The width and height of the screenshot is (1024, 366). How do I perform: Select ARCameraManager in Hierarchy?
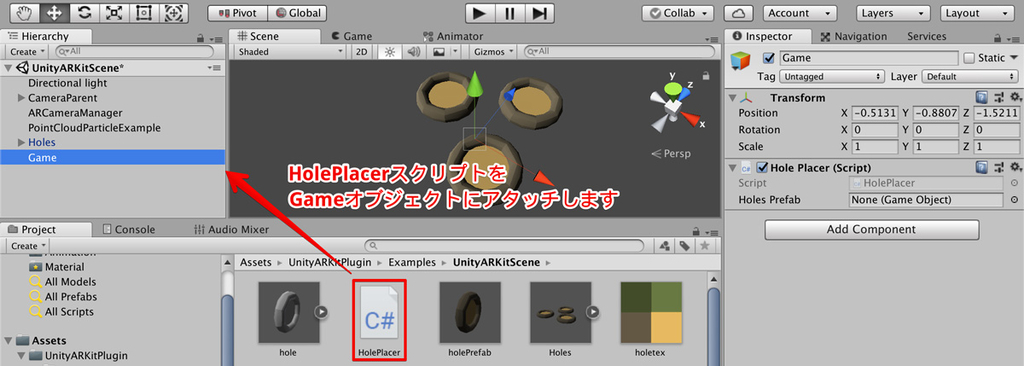click(75, 113)
